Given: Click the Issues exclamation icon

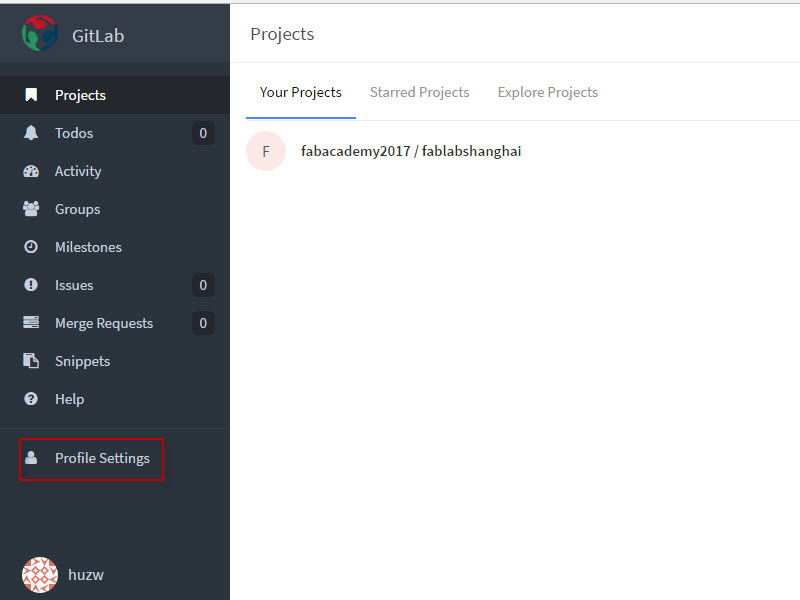Looking at the screenshot, I should (31, 285).
